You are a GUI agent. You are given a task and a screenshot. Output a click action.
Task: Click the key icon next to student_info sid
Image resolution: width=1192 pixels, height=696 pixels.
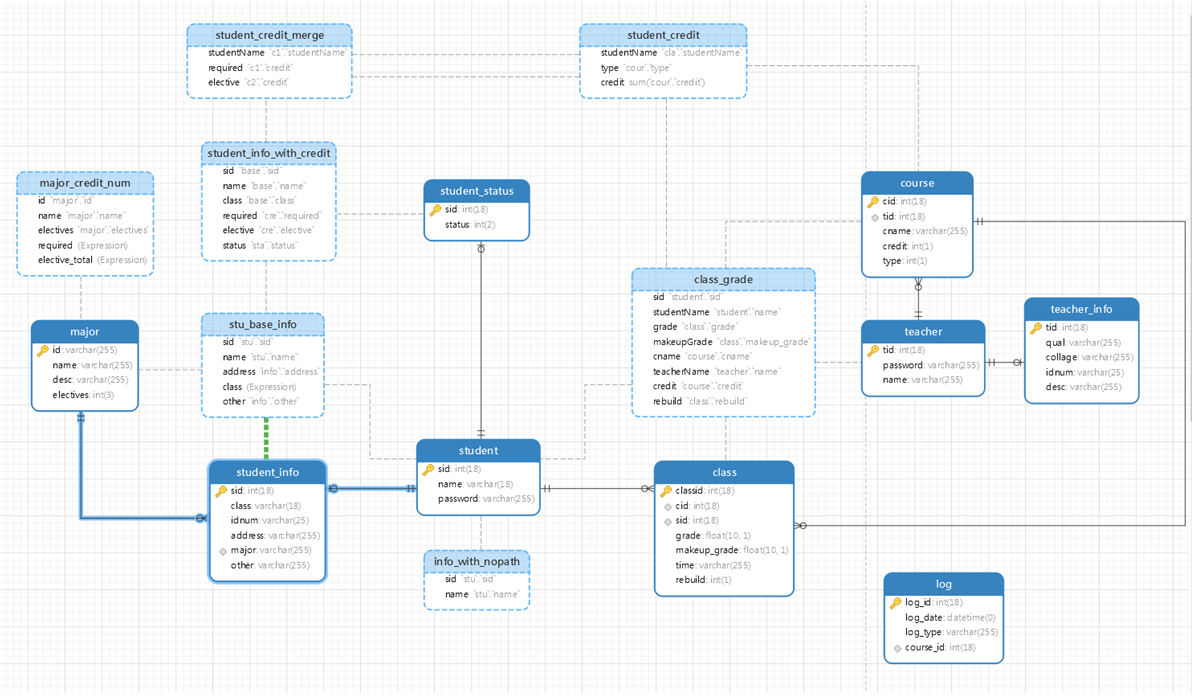coord(221,491)
